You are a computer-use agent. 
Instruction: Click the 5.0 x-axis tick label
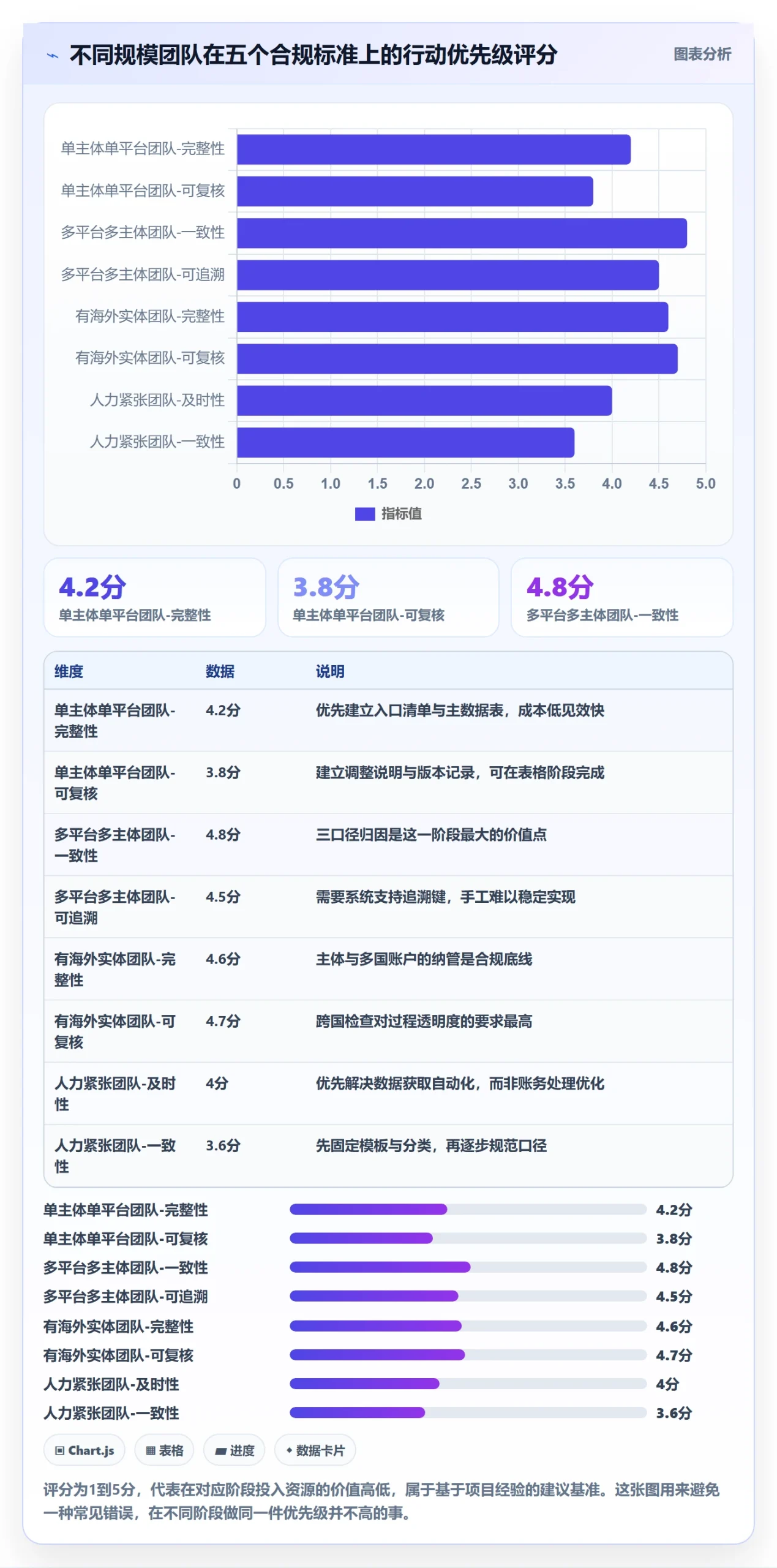[705, 483]
